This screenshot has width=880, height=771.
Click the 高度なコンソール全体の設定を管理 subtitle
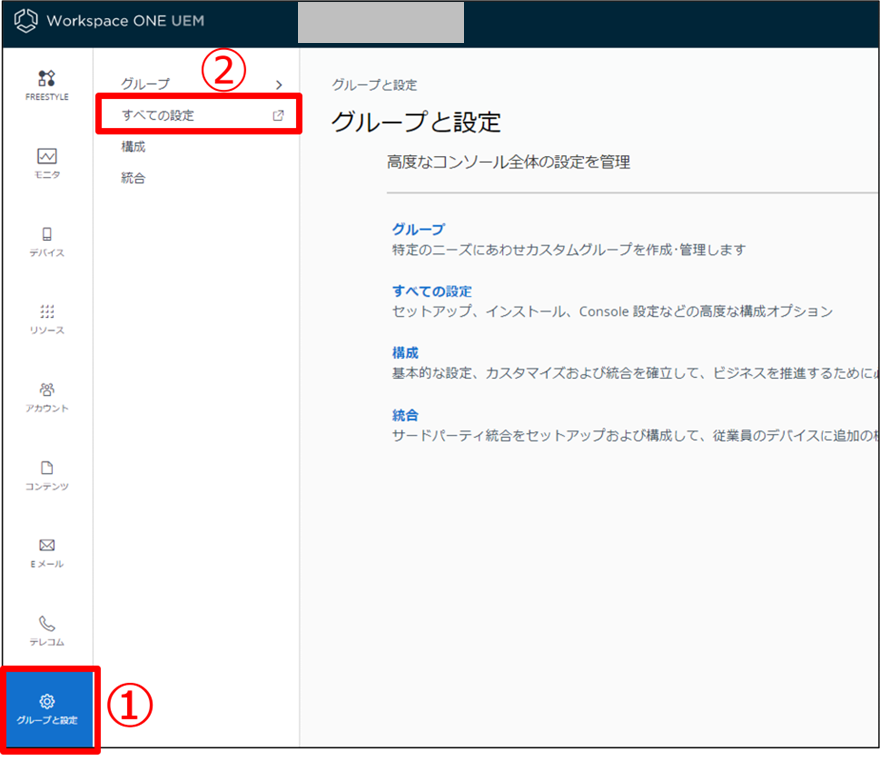(508, 162)
